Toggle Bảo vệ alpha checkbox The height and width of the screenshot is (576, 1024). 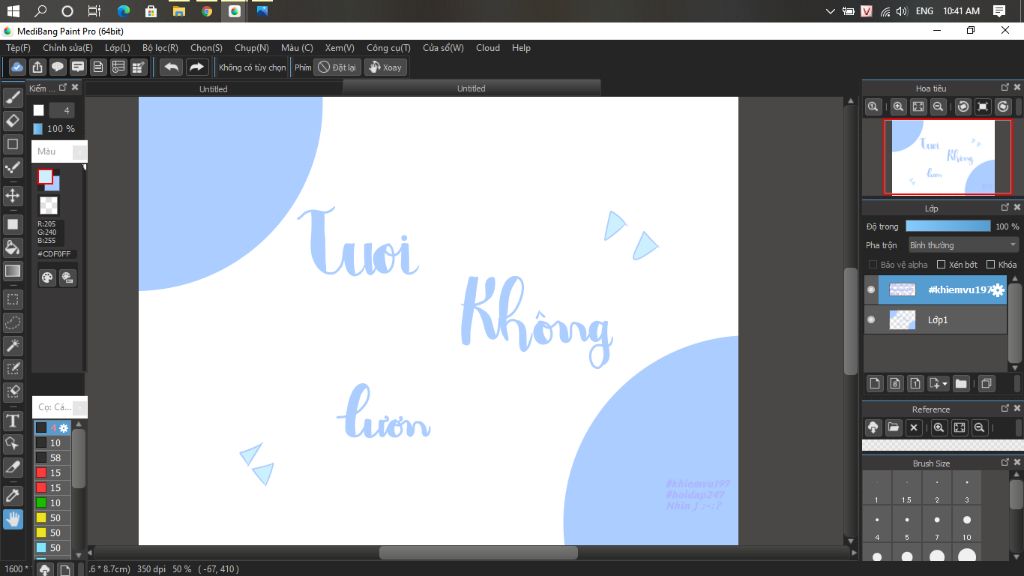pos(872,264)
